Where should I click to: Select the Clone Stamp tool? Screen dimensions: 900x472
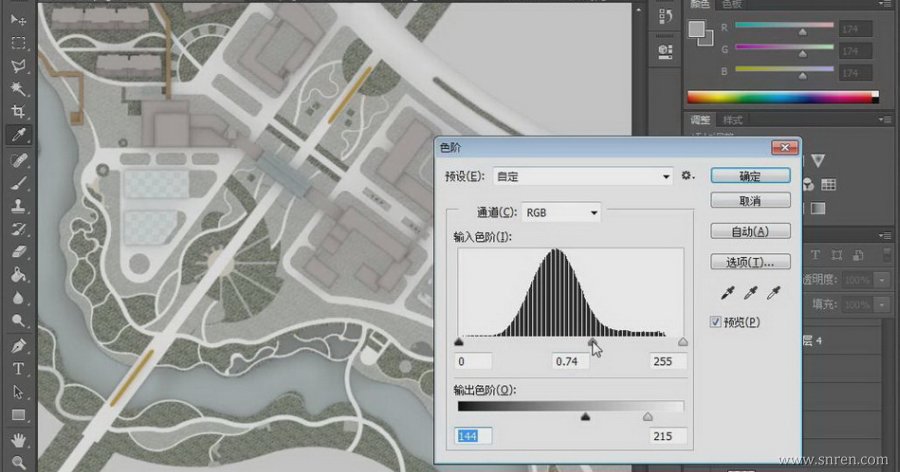tap(18, 206)
